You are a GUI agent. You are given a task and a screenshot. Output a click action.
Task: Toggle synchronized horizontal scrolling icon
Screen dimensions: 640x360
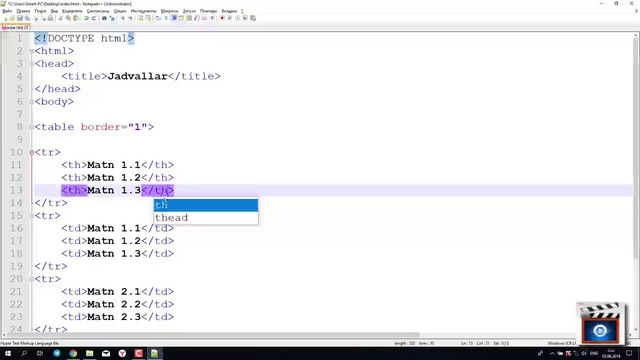[x=148, y=18]
